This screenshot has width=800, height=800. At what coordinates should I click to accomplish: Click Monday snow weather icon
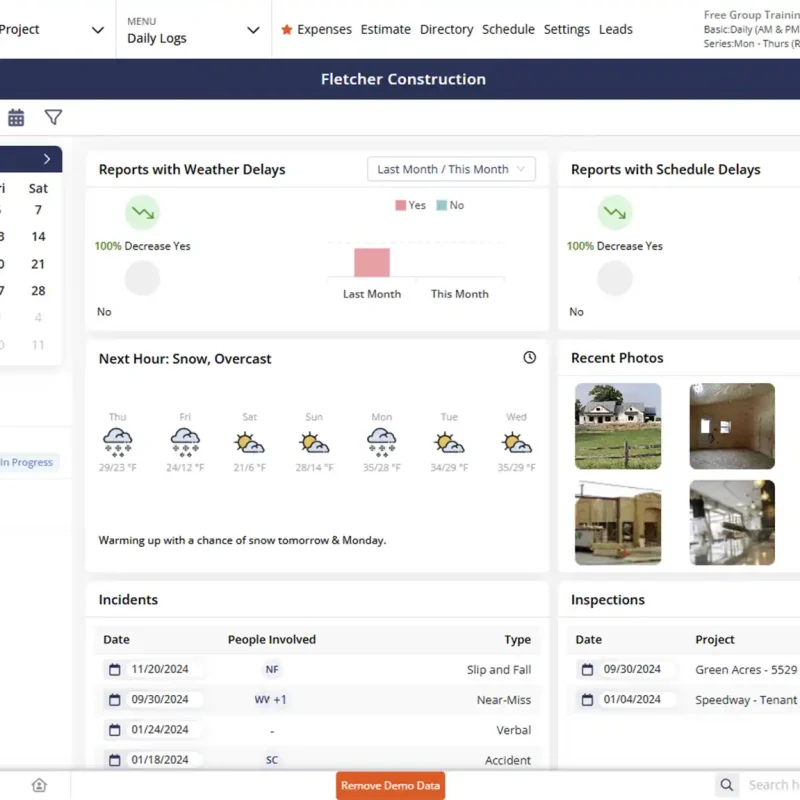tap(382, 442)
